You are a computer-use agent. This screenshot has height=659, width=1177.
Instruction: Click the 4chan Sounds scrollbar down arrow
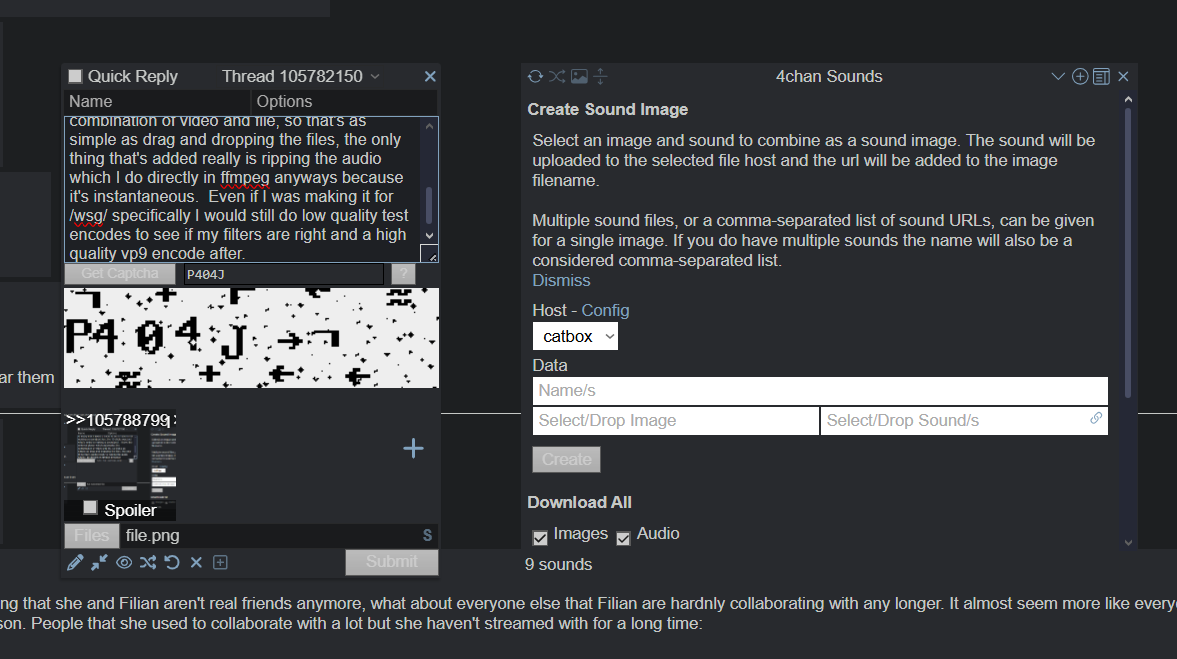click(x=1127, y=543)
